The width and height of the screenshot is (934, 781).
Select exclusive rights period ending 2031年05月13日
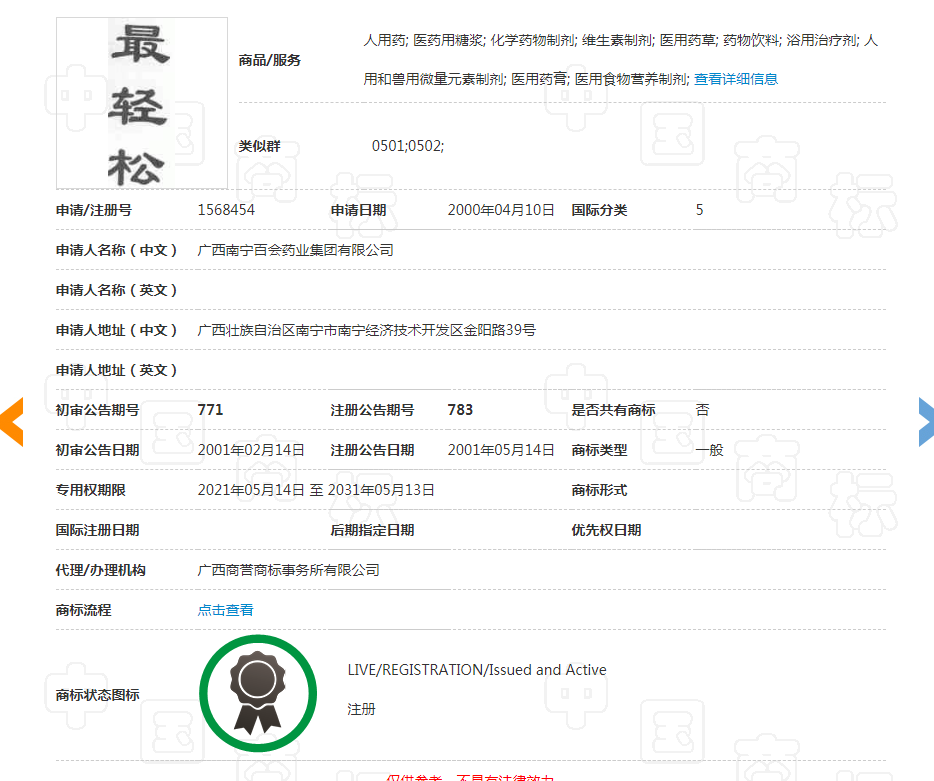[316, 490]
